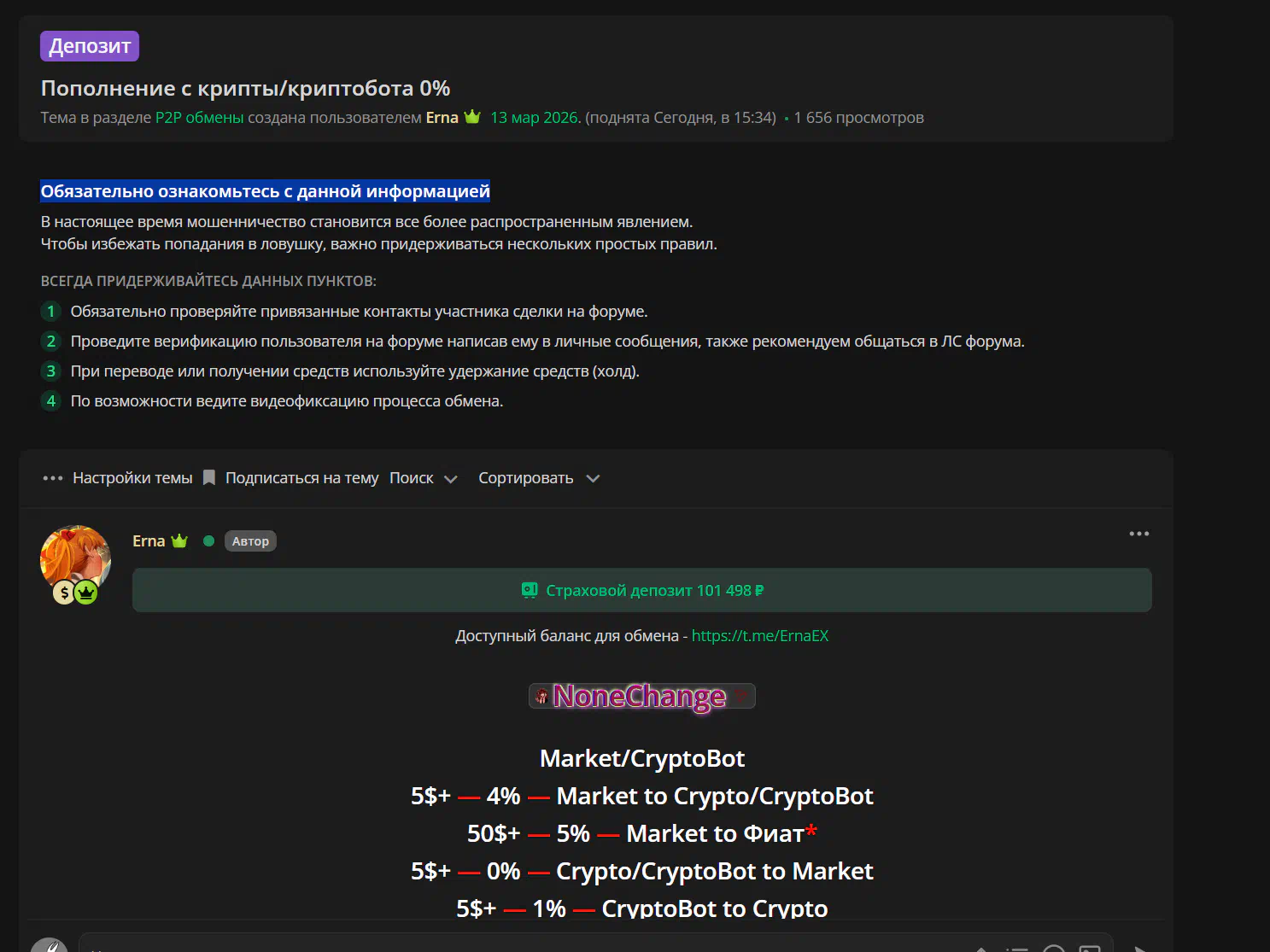The image size is (1270, 952).
Task: Click the crown icon next to post author name
Action: click(x=179, y=540)
